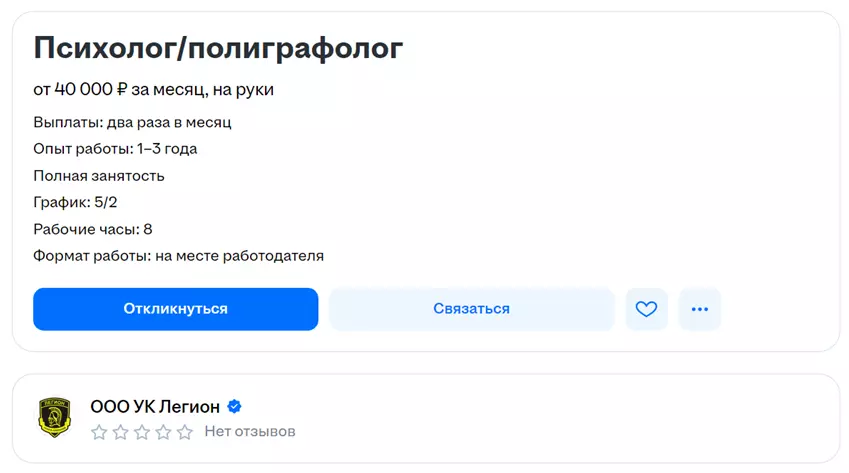Click the salary line от 40 000 ₽
Image resolution: width=849 pixels, height=473 pixels.
[153, 90]
